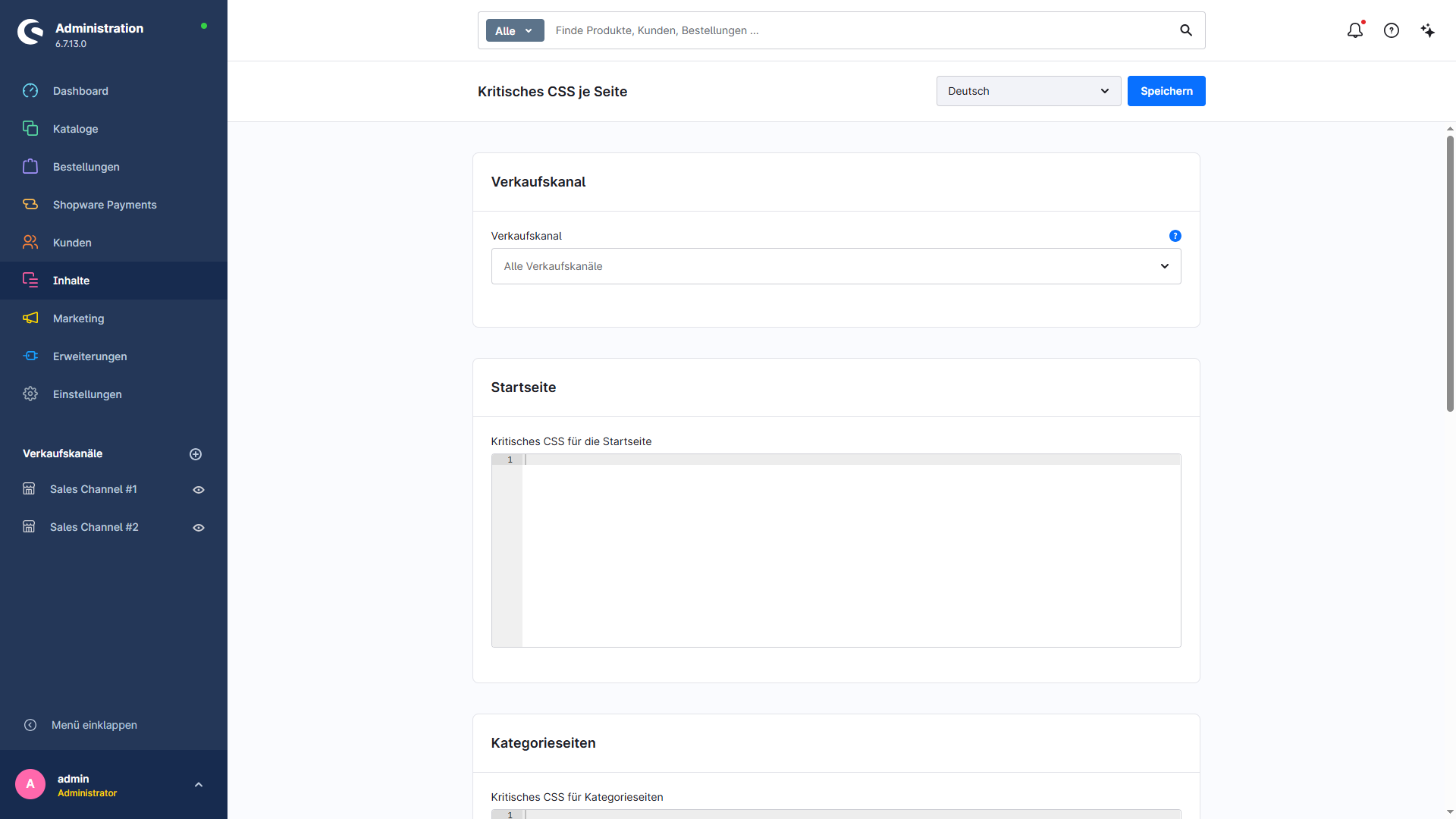Image resolution: width=1456 pixels, height=819 pixels.
Task: Click the Kritisches CSS für die Startseite label
Action: (x=571, y=441)
